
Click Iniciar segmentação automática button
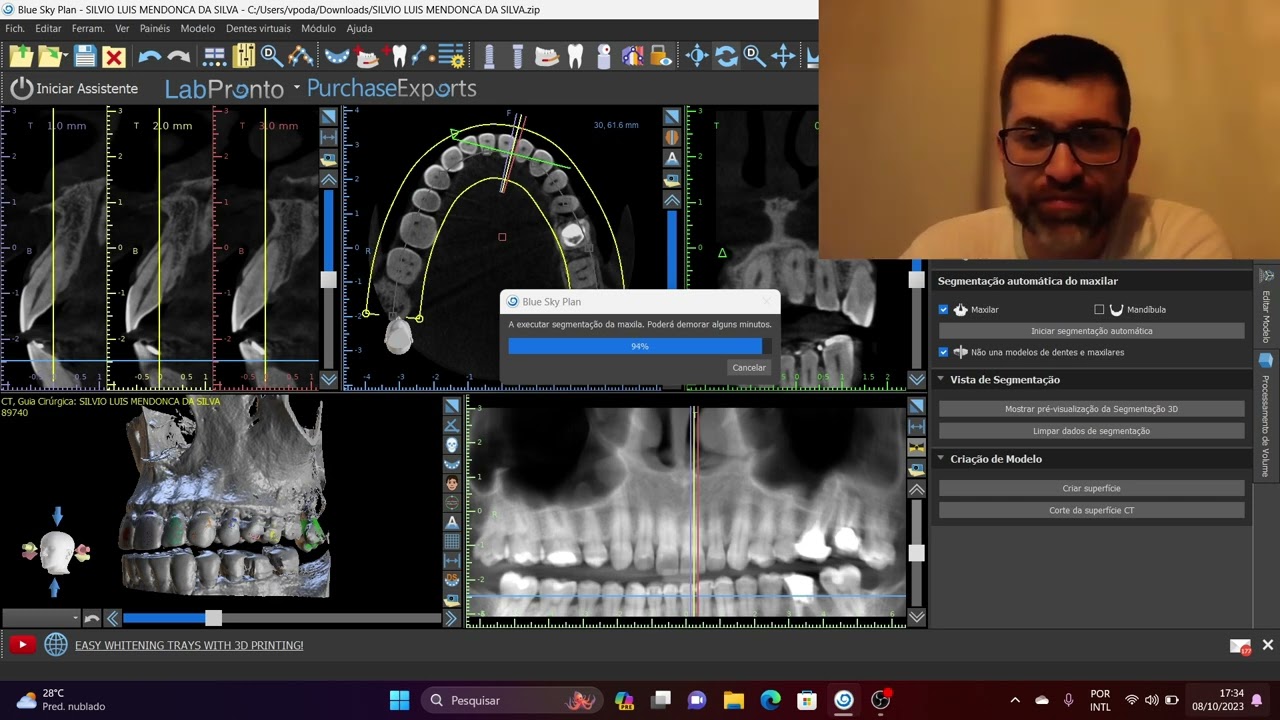click(1092, 331)
